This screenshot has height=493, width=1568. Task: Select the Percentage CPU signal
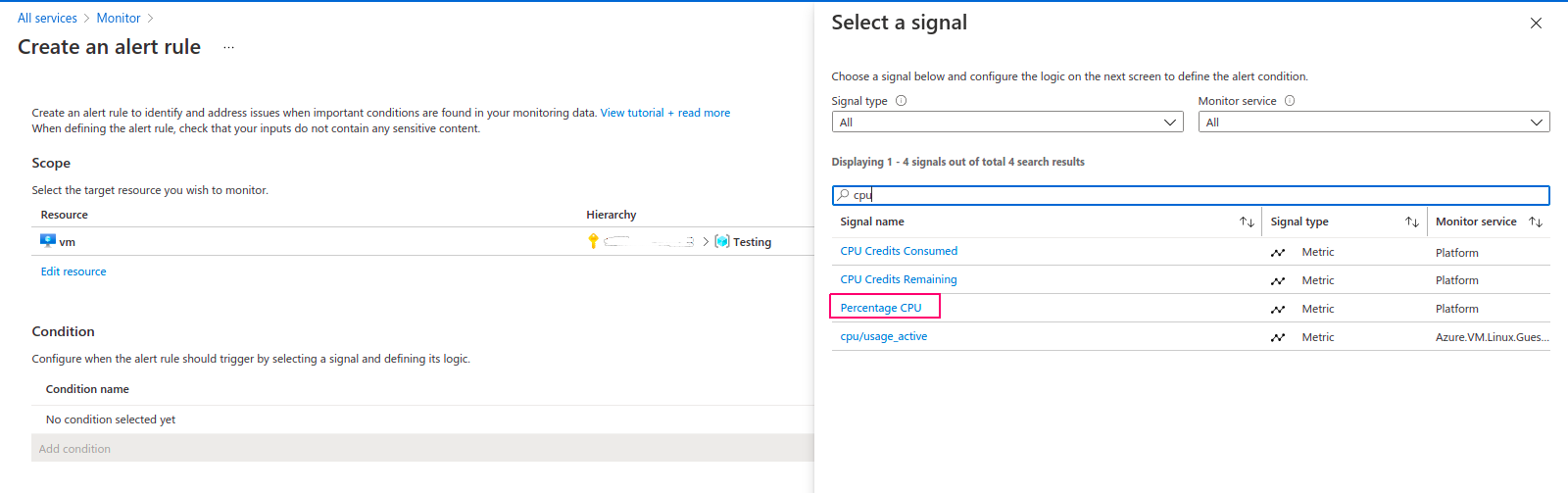(881, 308)
